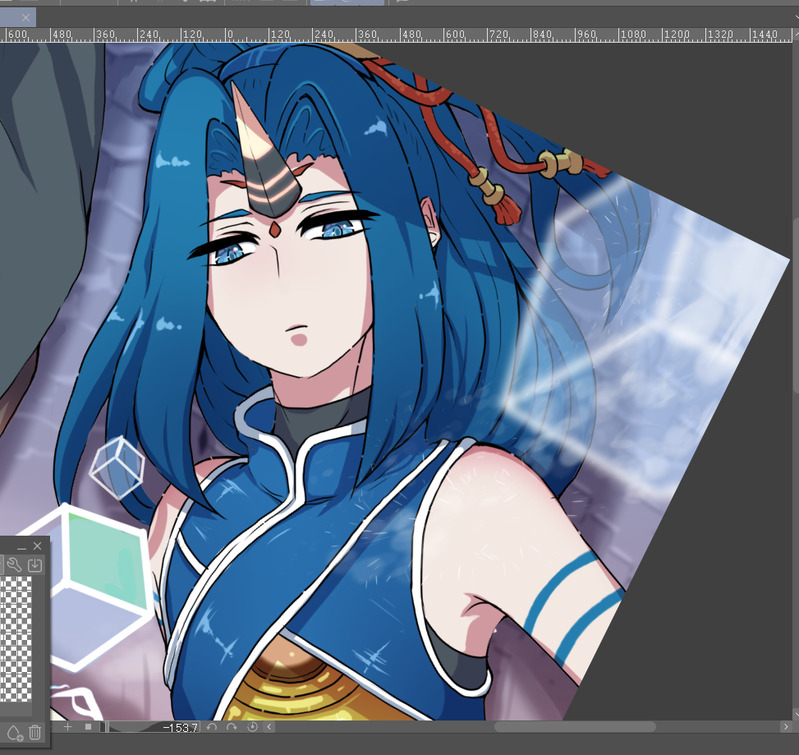Fit canvas to screen using the square icon

pyautogui.click(x=88, y=727)
